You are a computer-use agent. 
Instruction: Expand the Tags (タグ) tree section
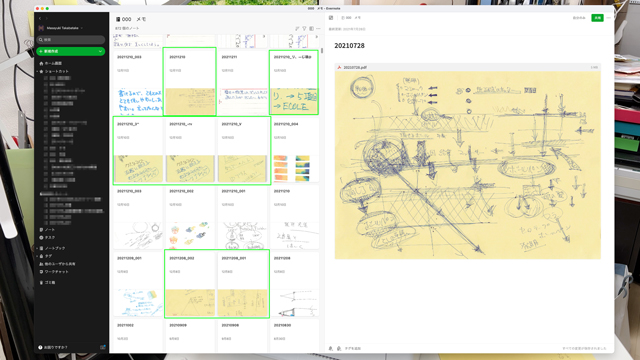[x=37, y=256]
